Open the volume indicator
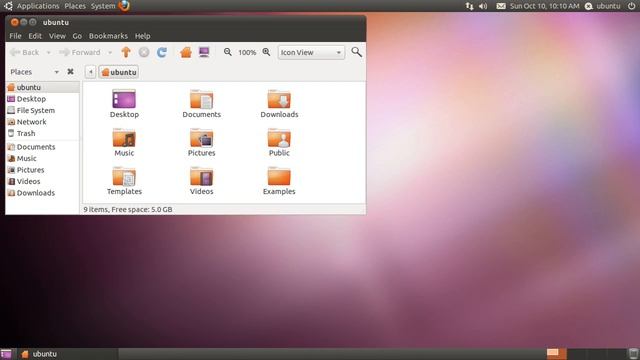 coord(483,6)
